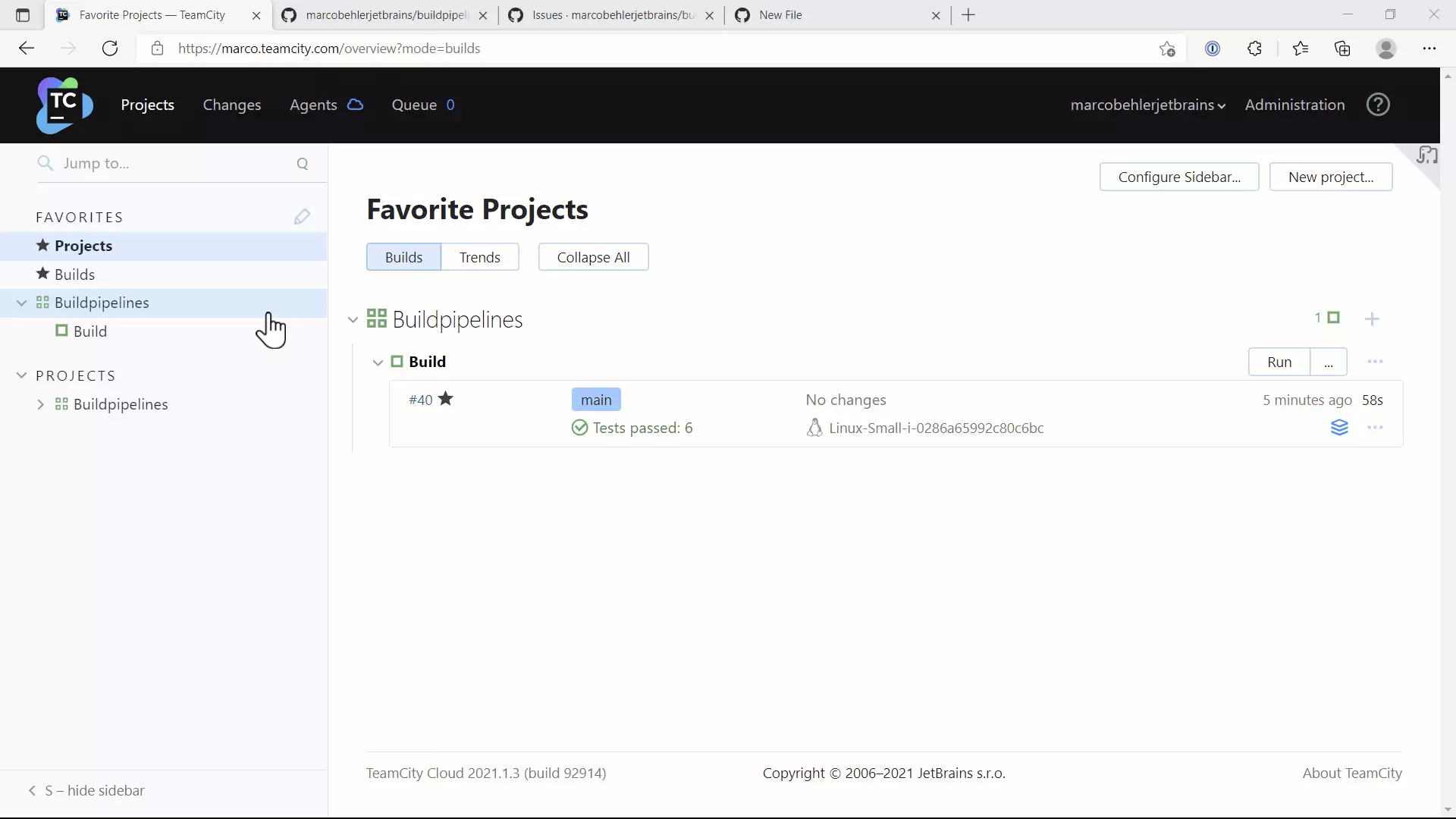Open the Changes menu in header

tap(231, 105)
